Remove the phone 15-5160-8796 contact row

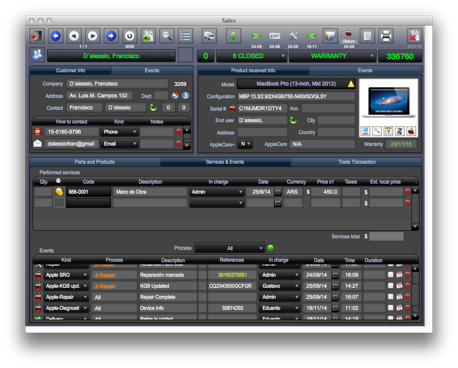point(179,132)
